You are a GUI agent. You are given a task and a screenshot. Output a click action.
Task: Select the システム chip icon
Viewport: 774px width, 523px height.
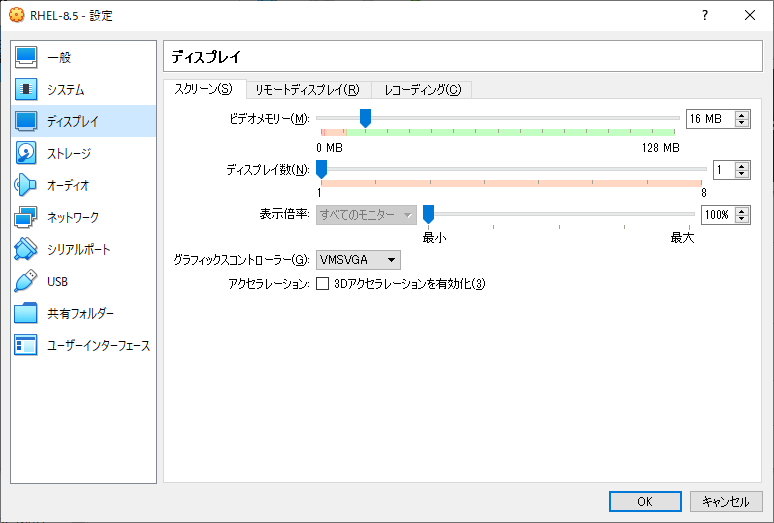26,89
